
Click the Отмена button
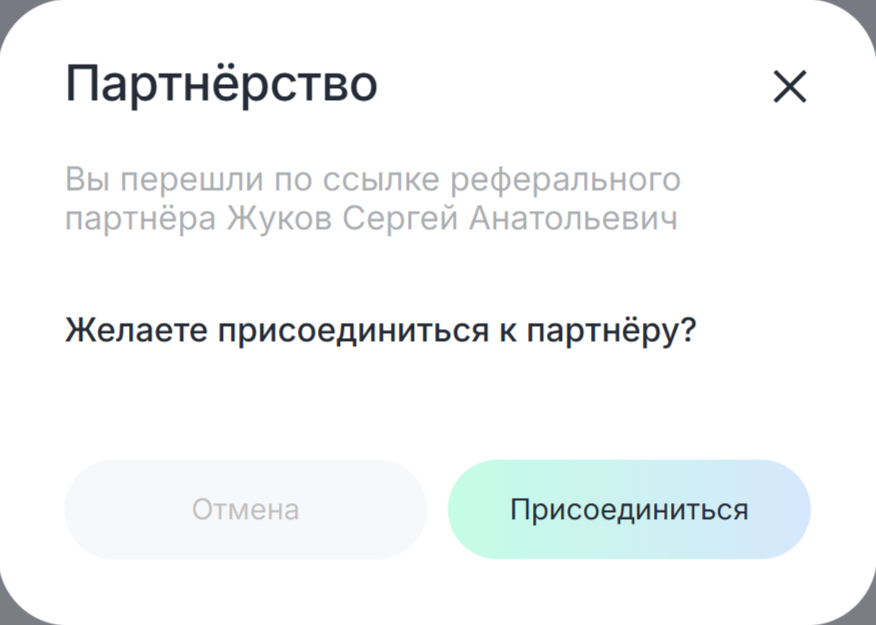tap(245, 509)
